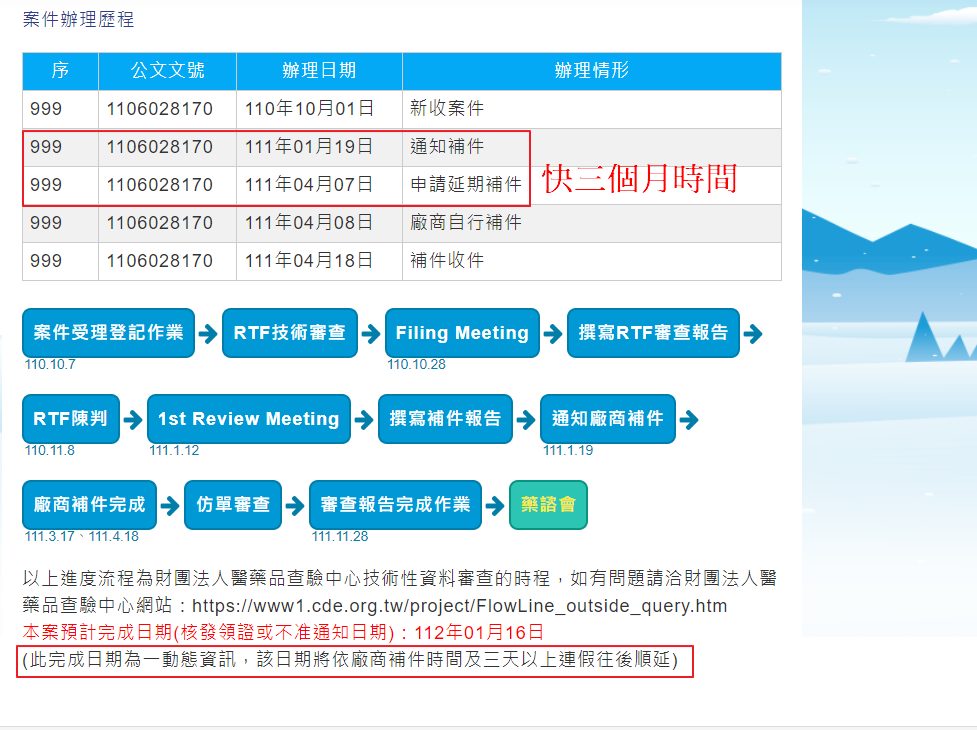Click the 審查報告完成作業 node
This screenshot has width=977, height=730.
396,505
